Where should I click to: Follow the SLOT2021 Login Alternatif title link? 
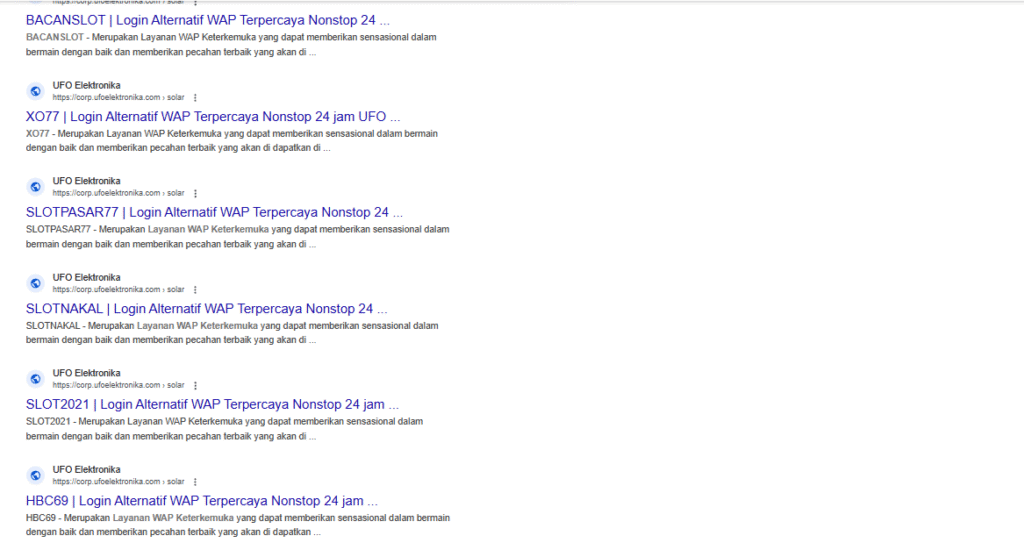(x=212, y=404)
